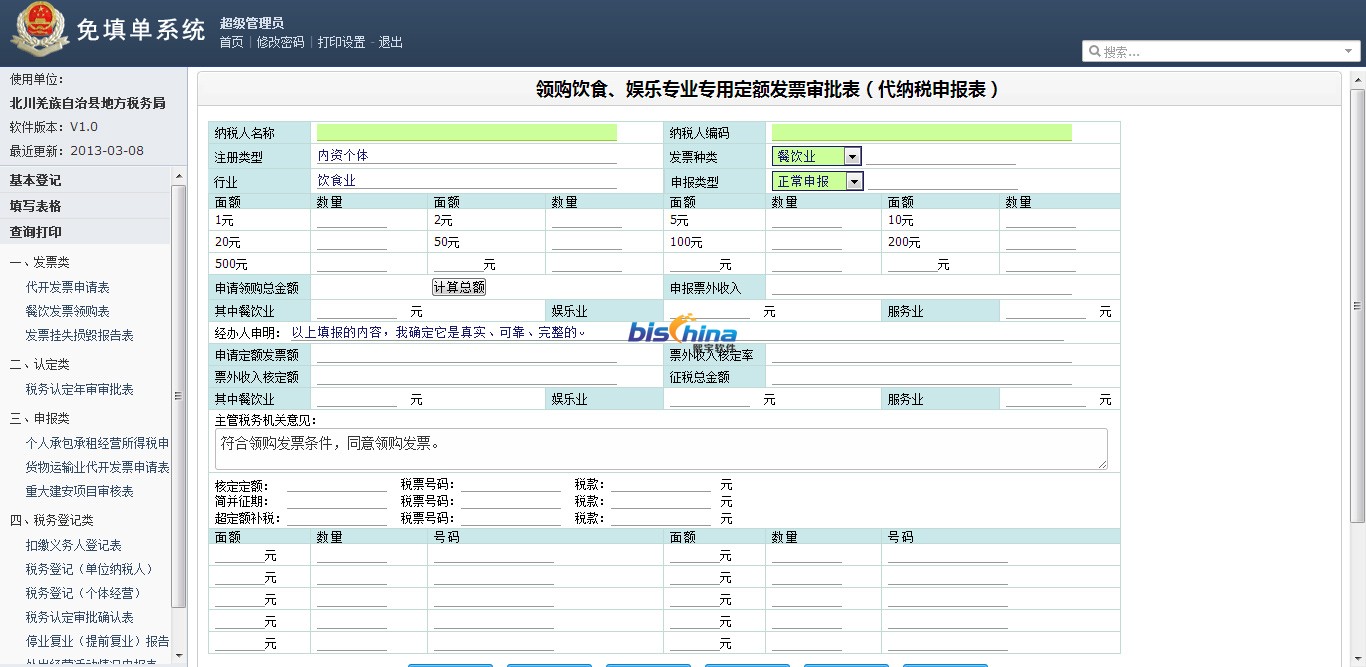The image size is (1366, 667).
Task: Click the 1元 quantity input
Action: pos(352,220)
